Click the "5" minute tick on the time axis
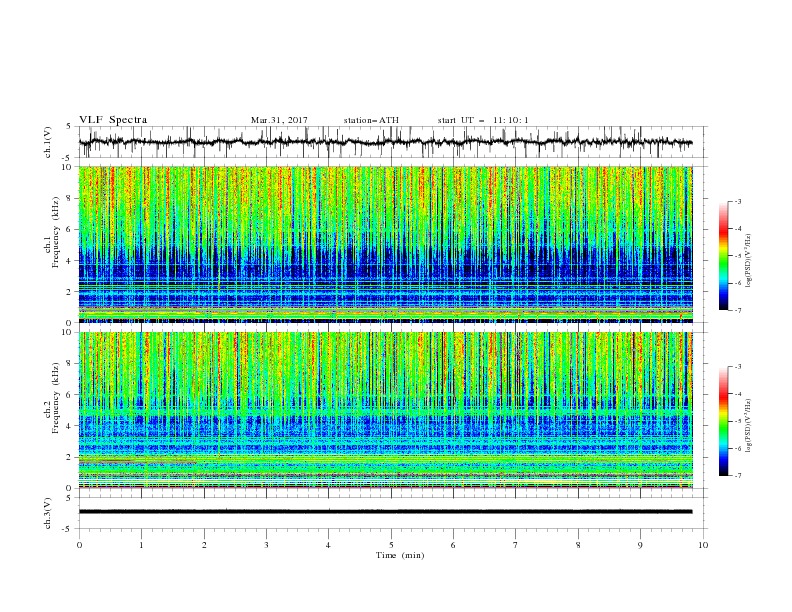 (x=391, y=545)
